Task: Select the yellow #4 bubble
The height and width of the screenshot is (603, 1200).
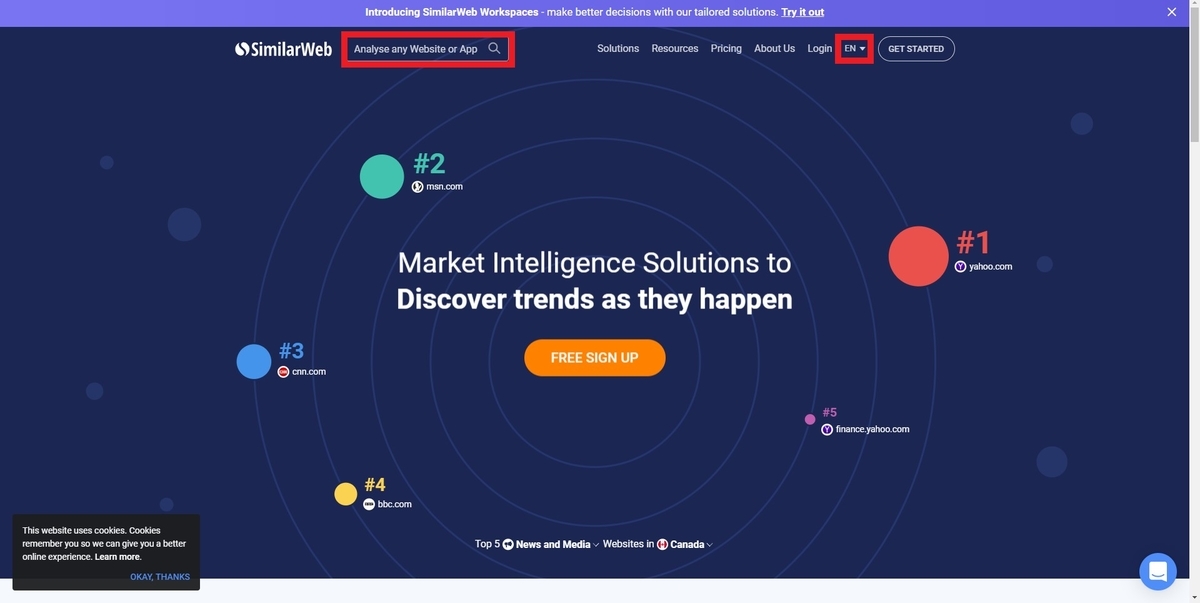Action: pos(345,494)
